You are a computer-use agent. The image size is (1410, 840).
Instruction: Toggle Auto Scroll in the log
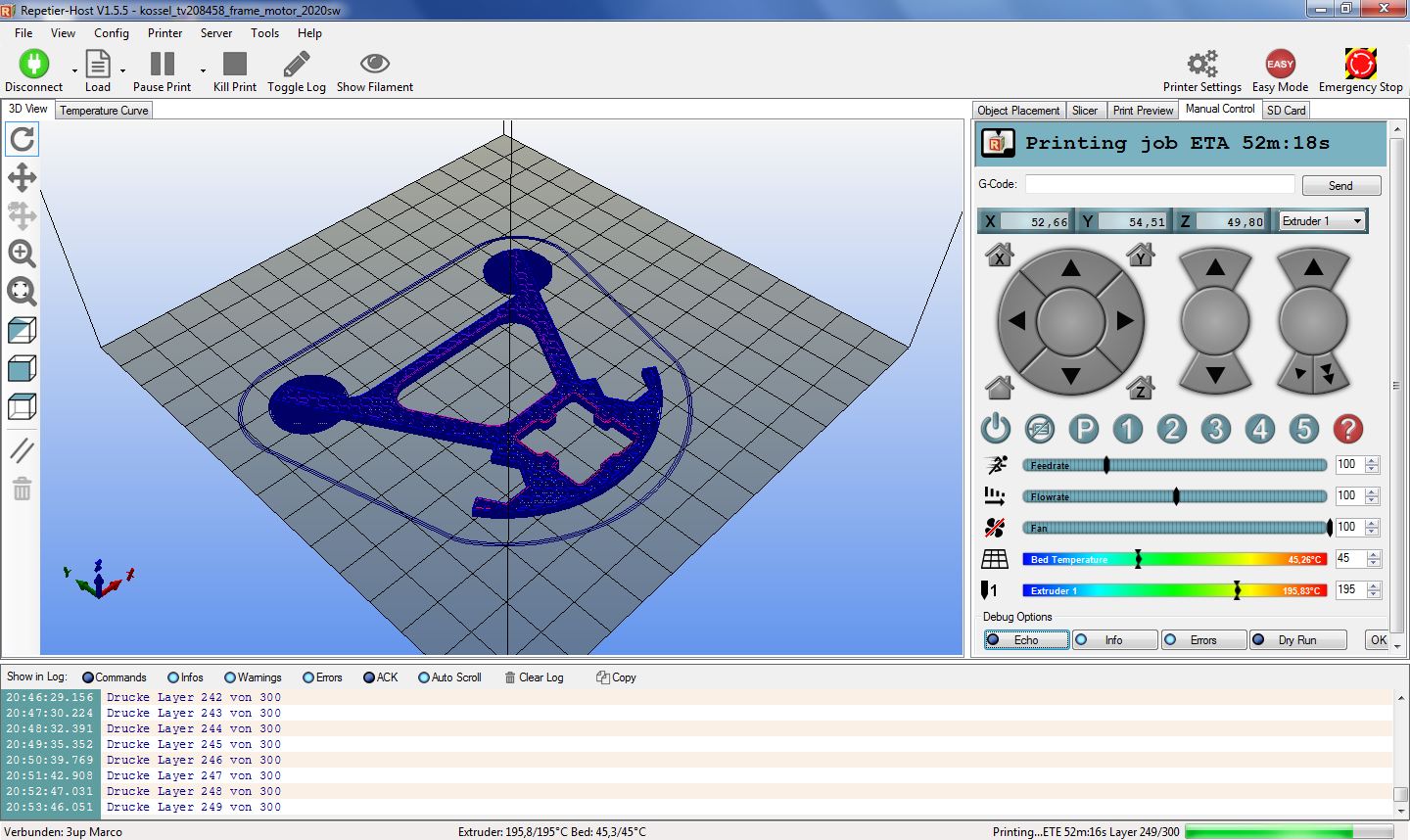coord(449,677)
